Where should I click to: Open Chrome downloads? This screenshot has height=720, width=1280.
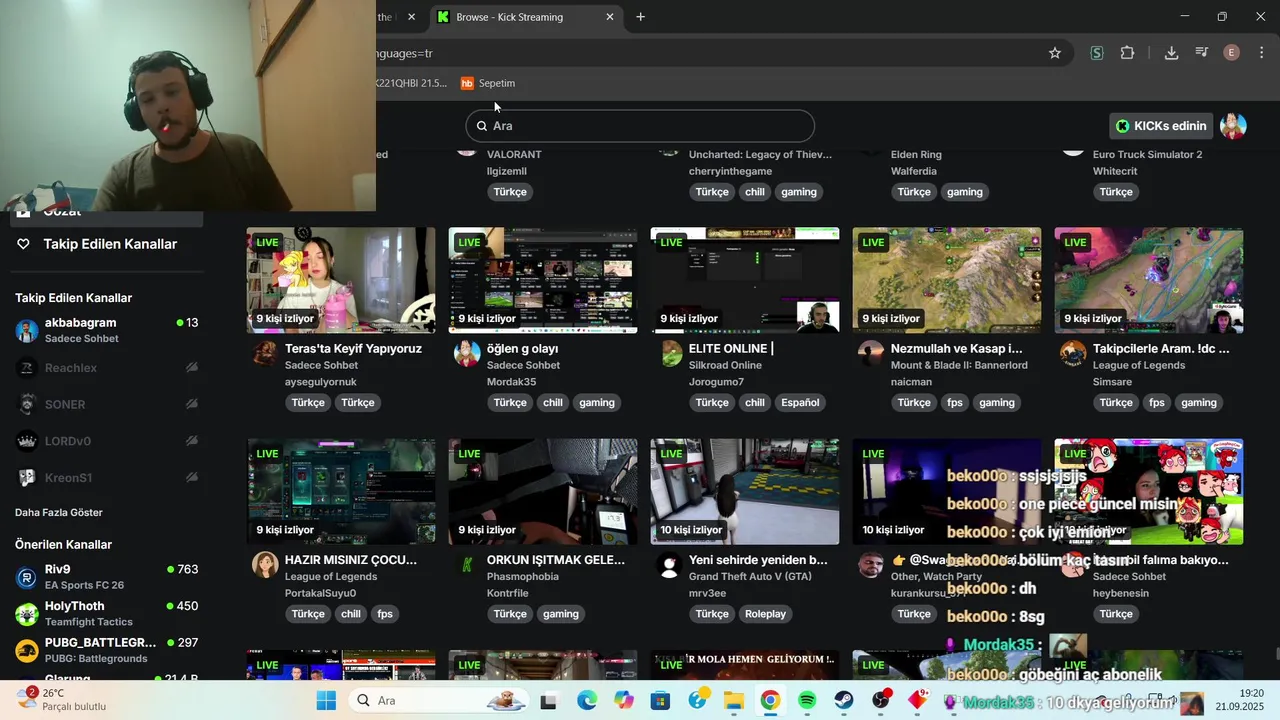(x=1171, y=53)
